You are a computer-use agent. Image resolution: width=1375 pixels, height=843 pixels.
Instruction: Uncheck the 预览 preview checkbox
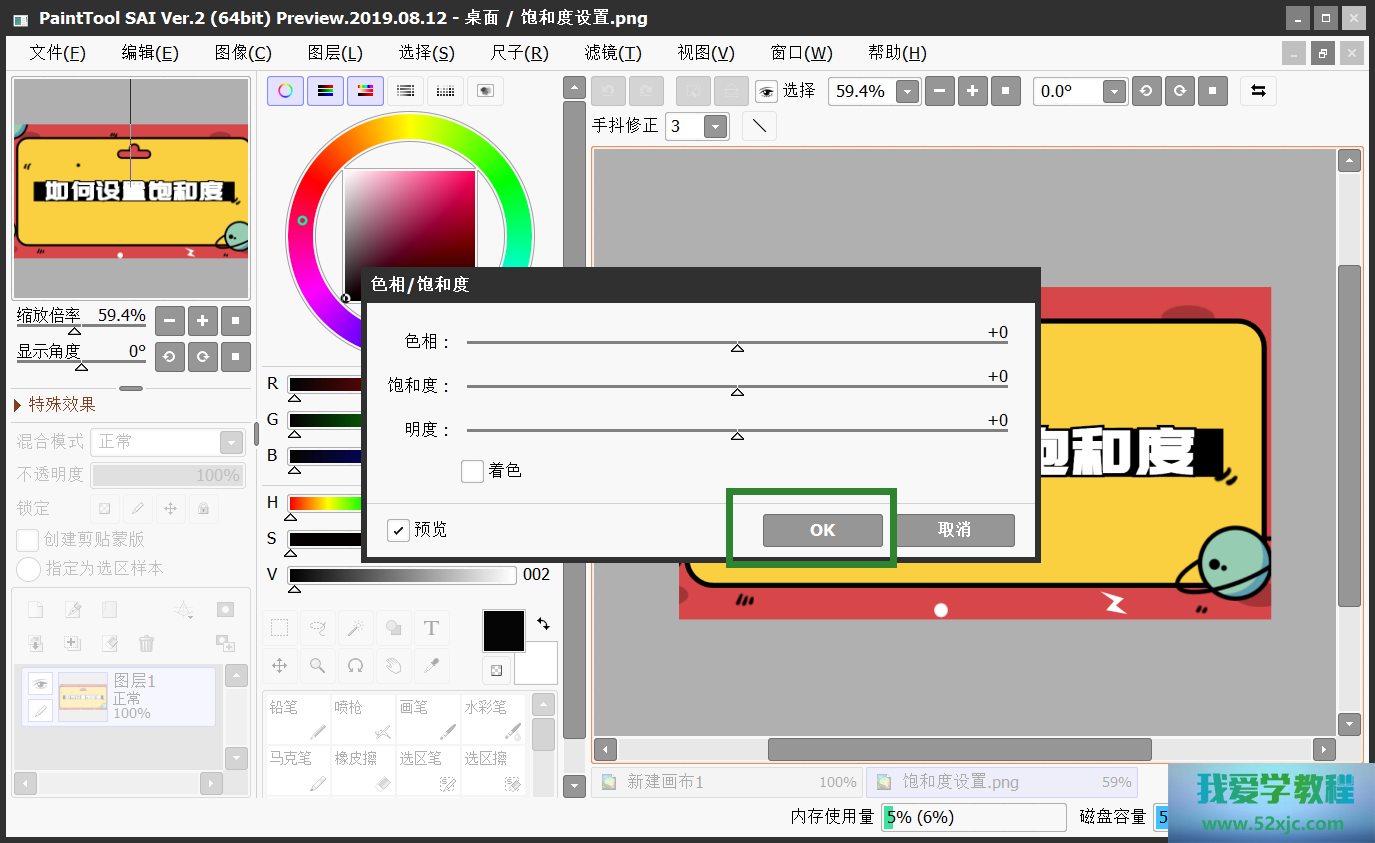point(398,530)
